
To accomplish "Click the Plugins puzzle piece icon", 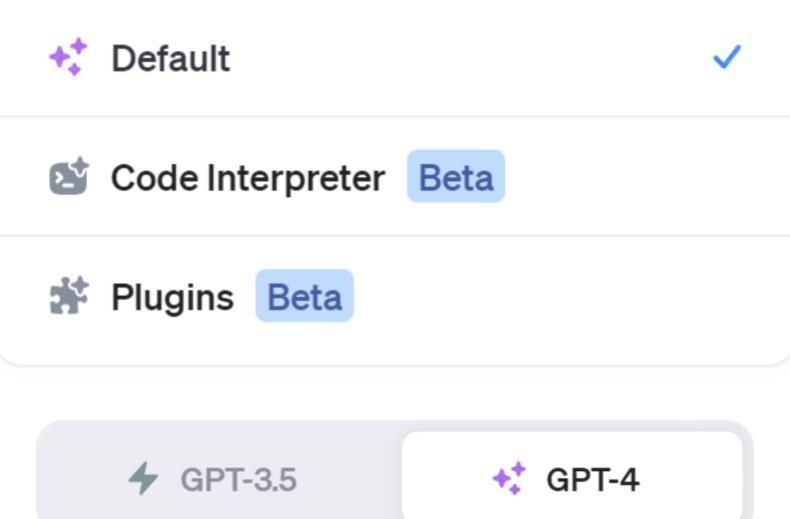I will tap(69, 295).
